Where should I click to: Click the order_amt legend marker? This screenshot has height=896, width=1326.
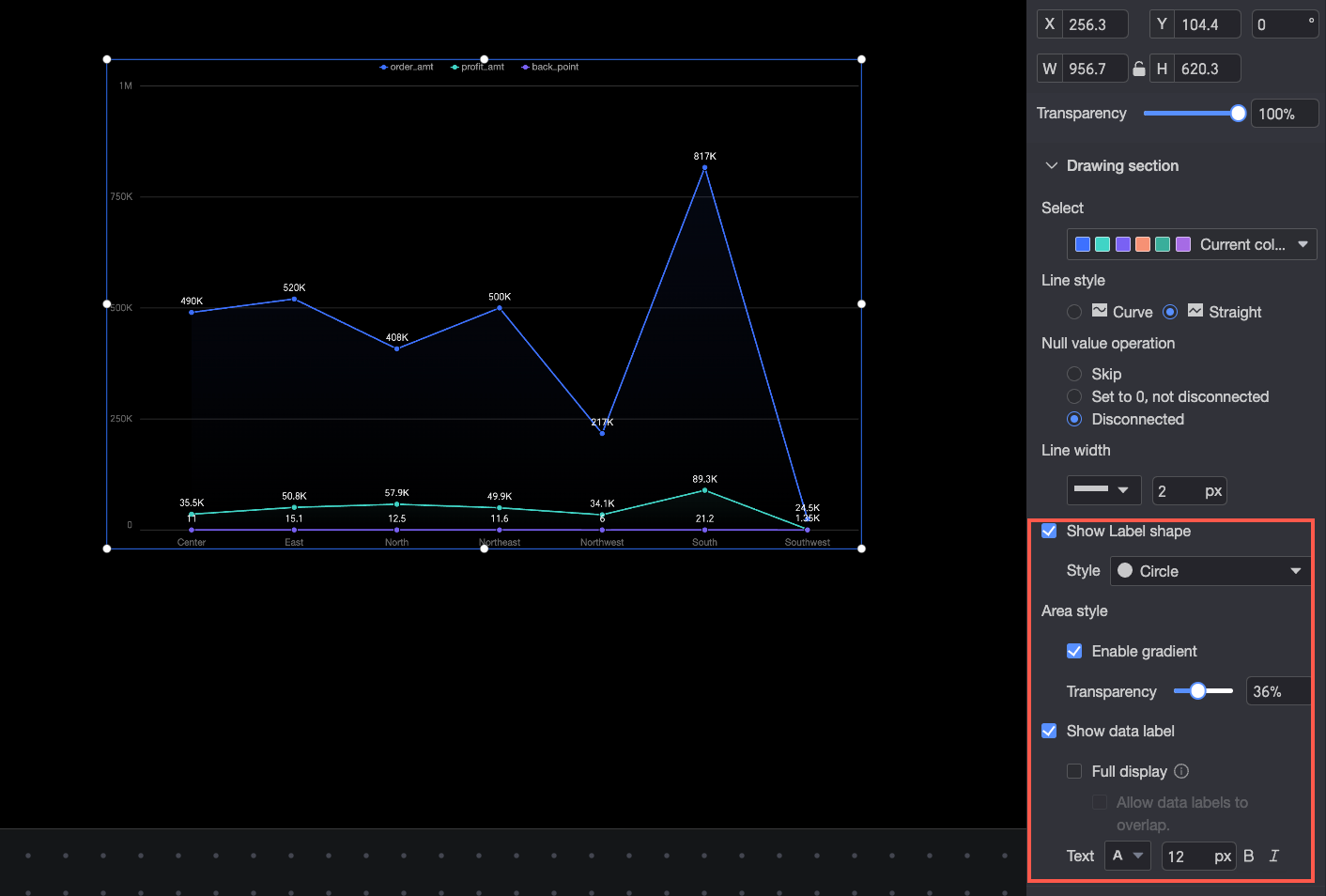tap(384, 68)
